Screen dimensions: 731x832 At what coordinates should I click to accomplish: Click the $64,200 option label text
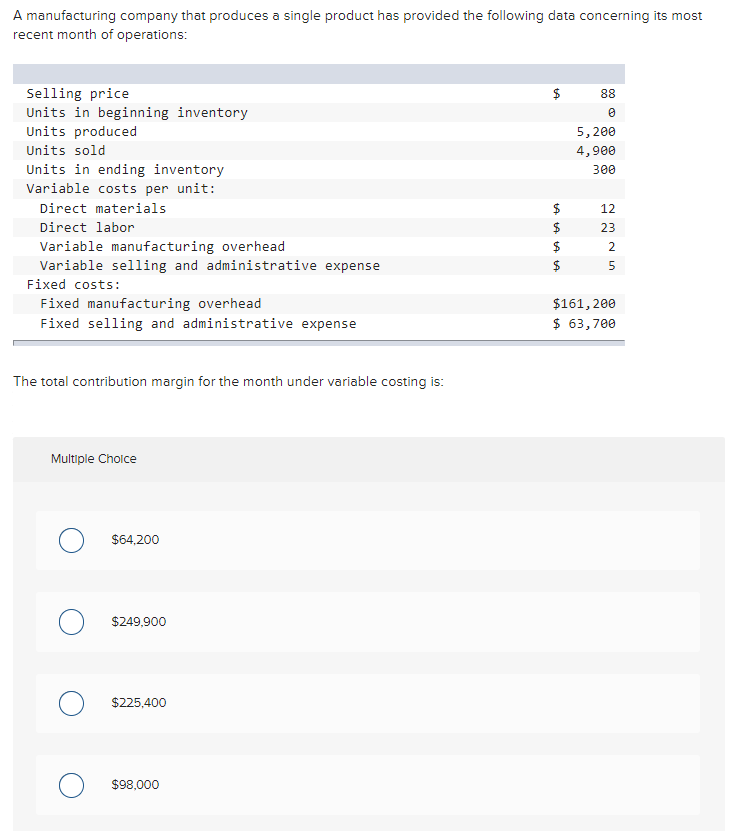(135, 540)
